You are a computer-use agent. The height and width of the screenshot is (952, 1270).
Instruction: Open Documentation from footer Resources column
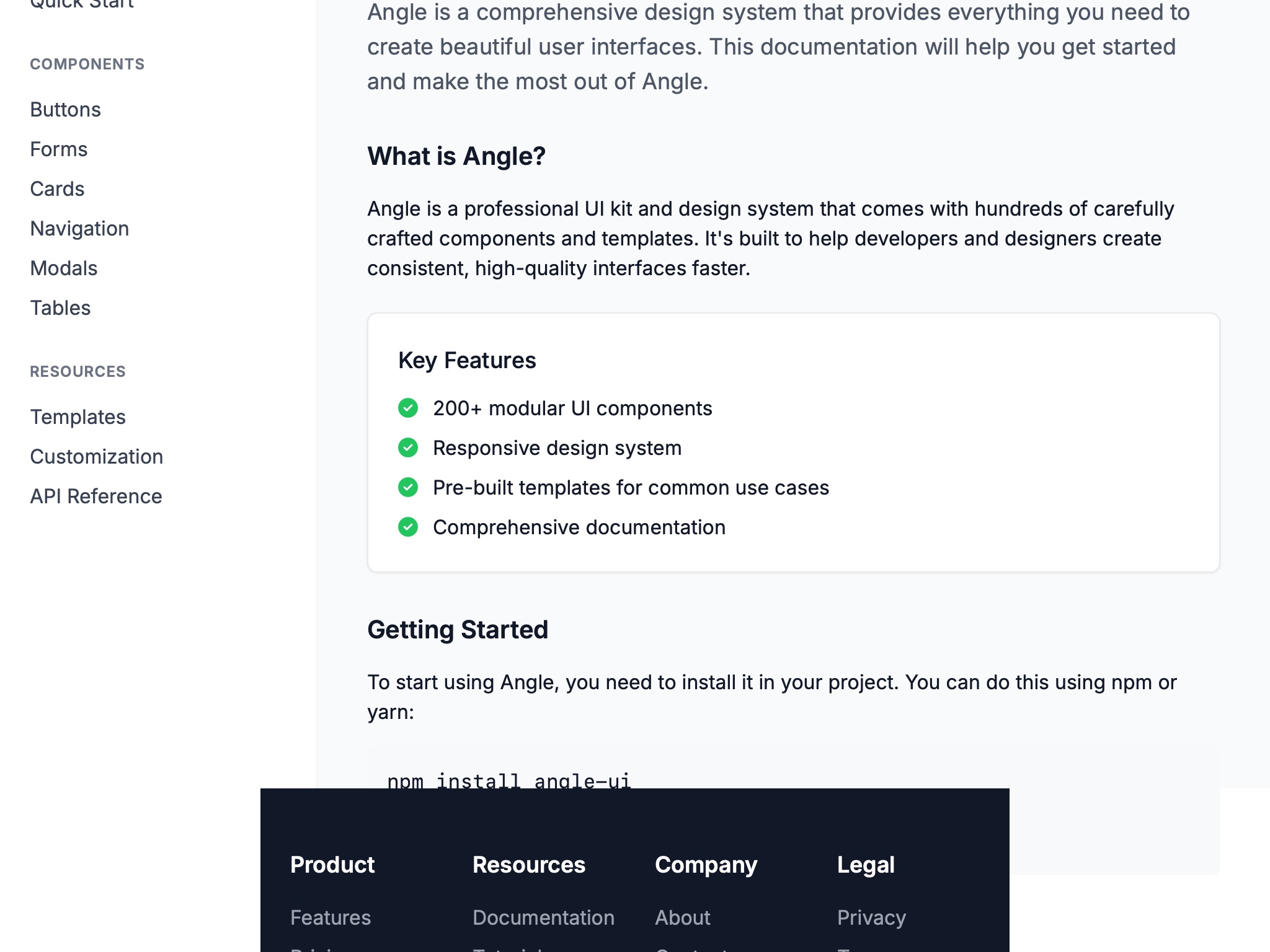[543, 917]
